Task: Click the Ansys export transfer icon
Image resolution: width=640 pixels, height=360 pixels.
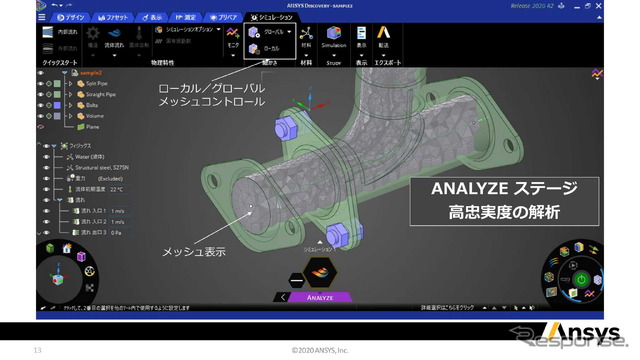Action: click(x=383, y=32)
